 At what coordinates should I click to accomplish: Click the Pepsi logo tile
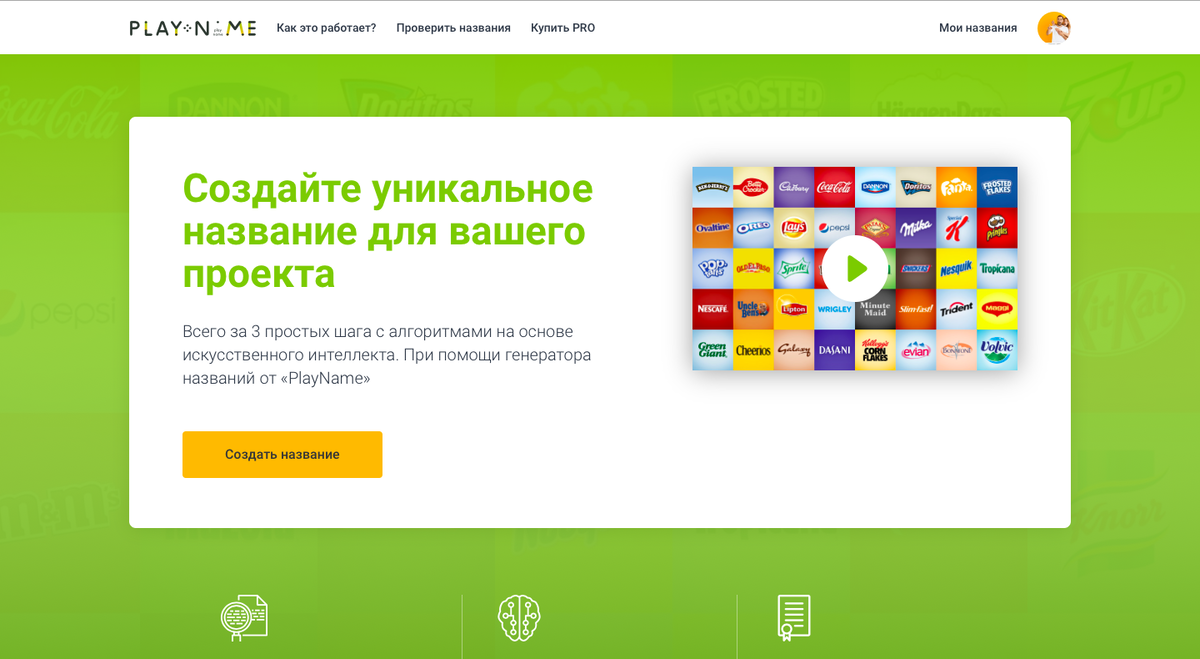pos(834,228)
